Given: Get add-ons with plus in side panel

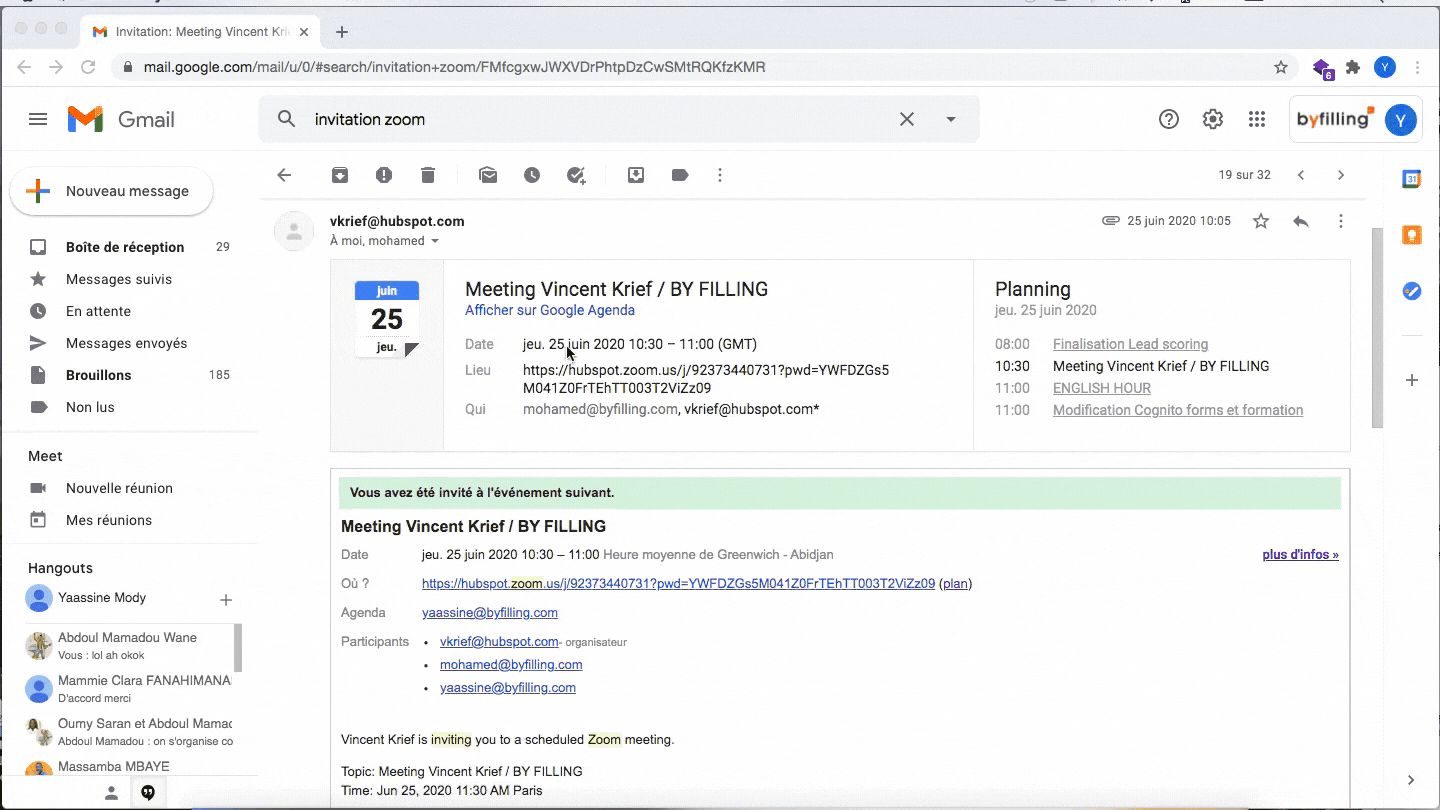Looking at the screenshot, I should coord(1412,380).
